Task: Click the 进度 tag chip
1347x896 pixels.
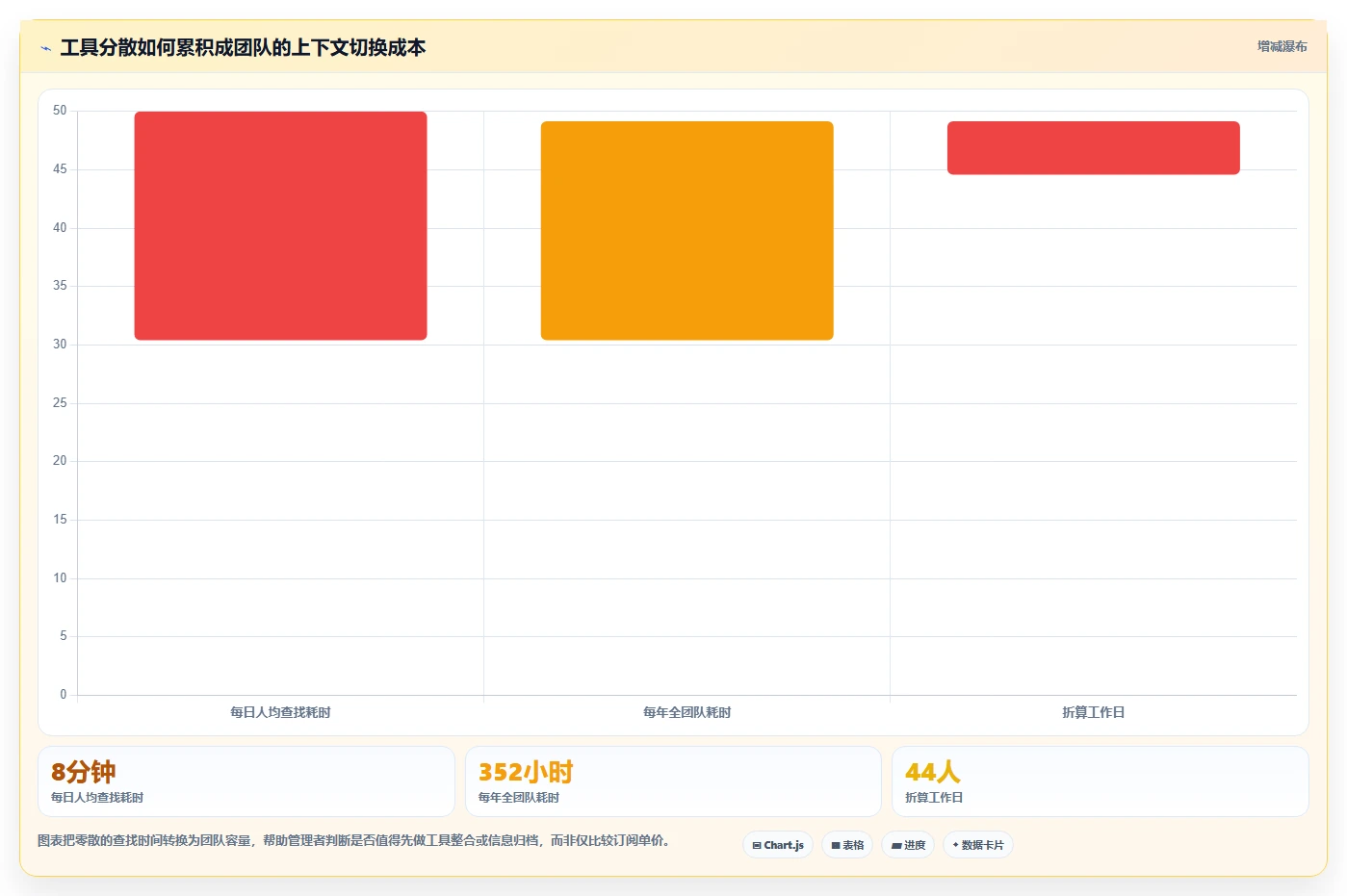Action: tap(908, 845)
